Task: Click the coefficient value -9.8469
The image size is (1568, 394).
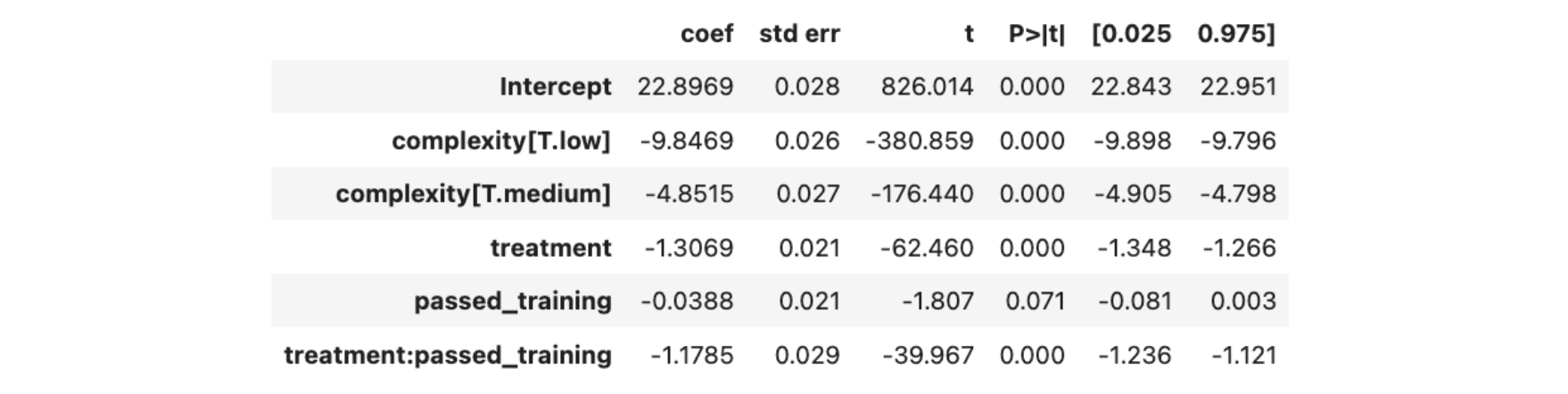Action: pyautogui.click(x=687, y=141)
